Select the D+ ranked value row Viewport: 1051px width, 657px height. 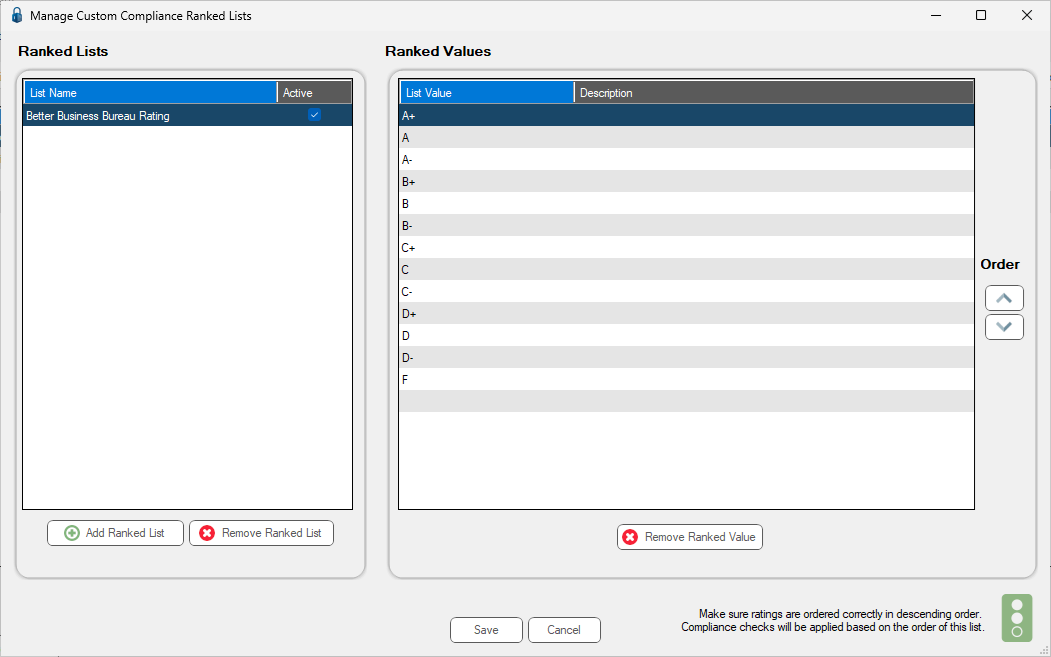coord(686,314)
